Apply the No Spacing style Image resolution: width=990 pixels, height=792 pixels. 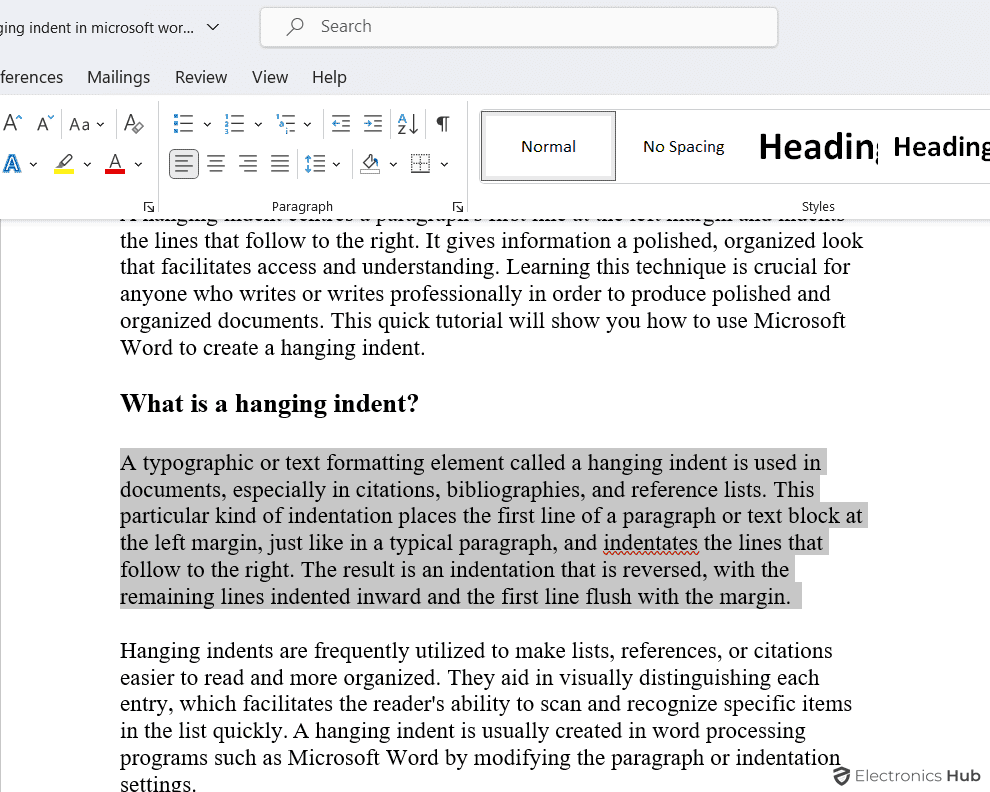[x=683, y=146]
